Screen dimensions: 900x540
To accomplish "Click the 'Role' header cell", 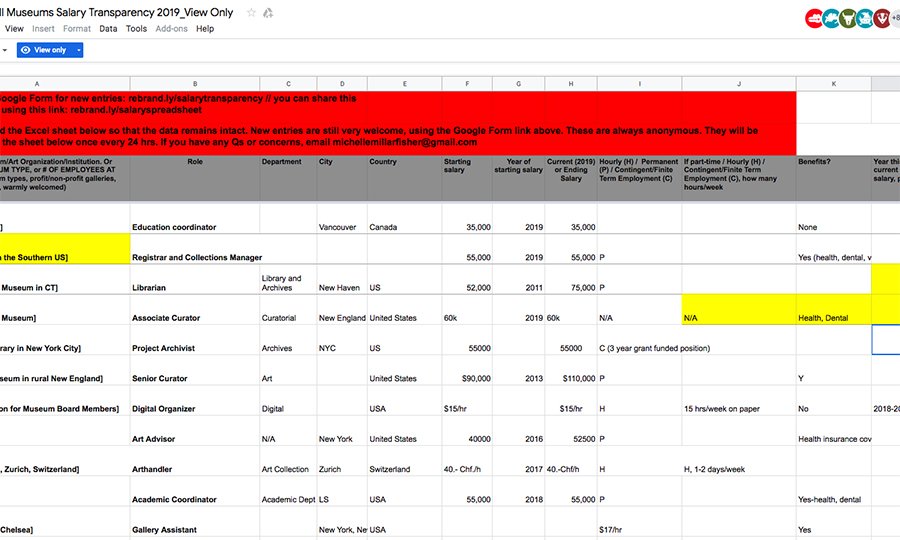I will click(x=195, y=178).
